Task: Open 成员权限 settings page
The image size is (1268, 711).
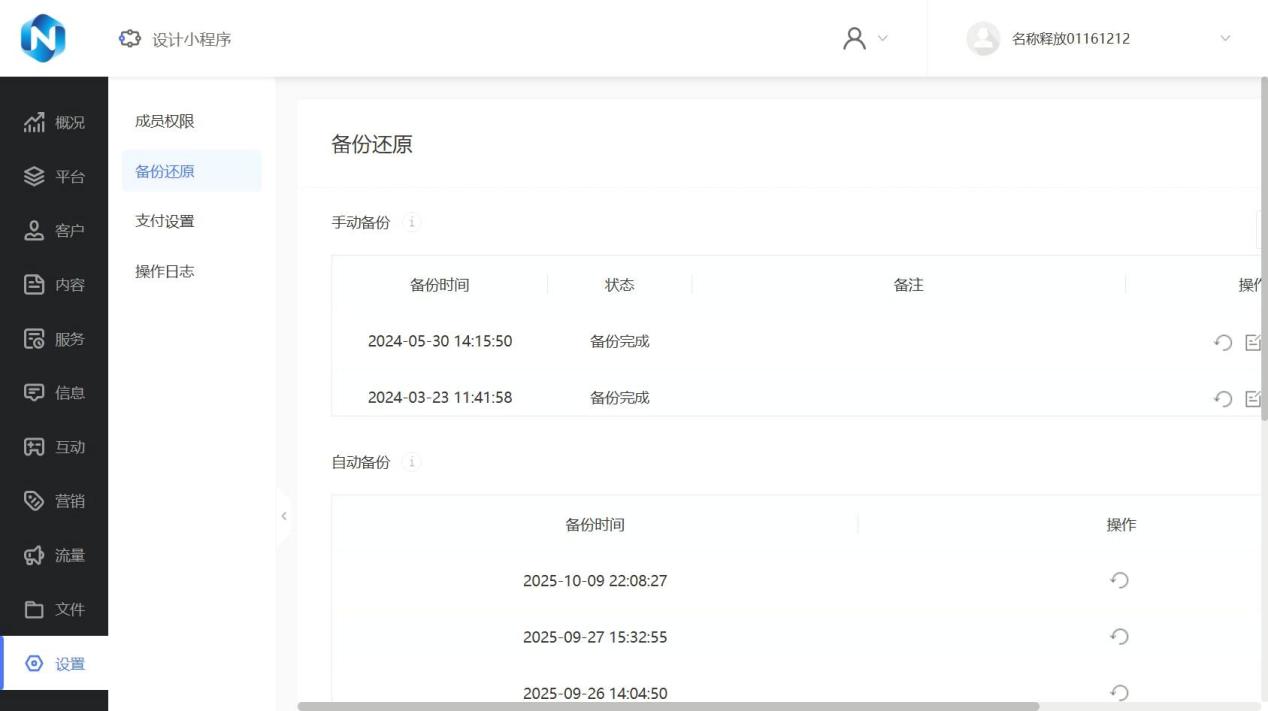Action: [165, 121]
